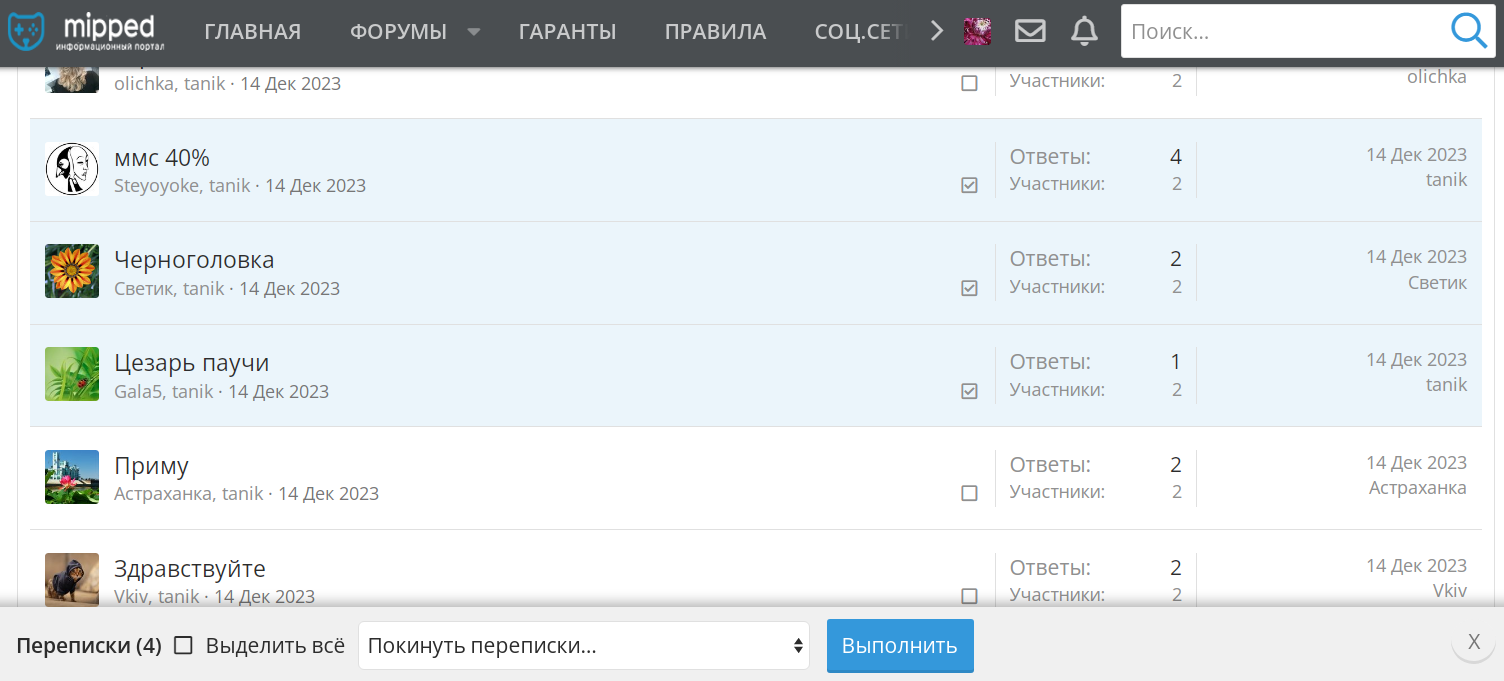Expand more navigation items with chevron
Screen dimensions: 1504x681
[x=937, y=32]
